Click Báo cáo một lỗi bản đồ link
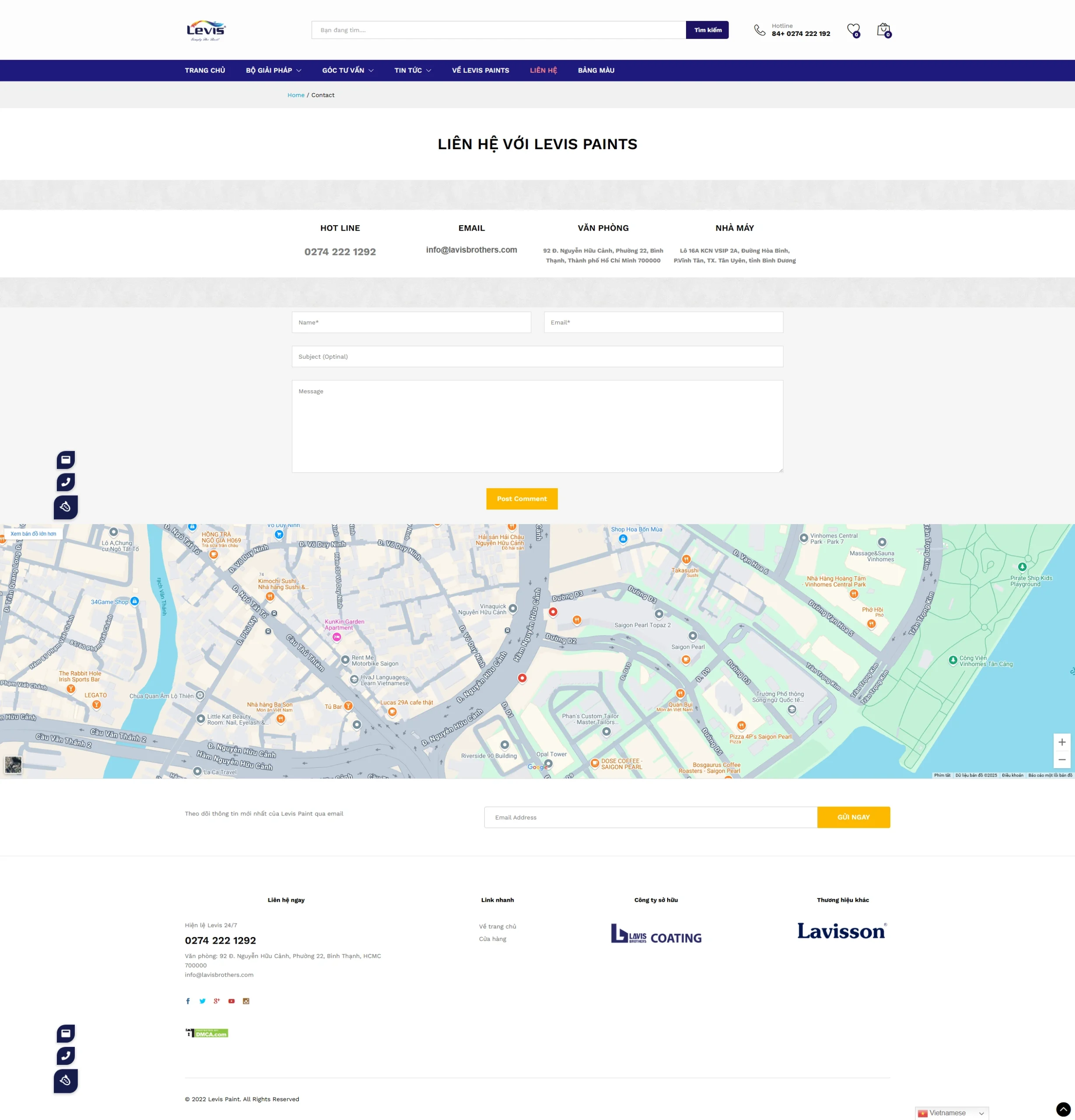 (1050, 775)
